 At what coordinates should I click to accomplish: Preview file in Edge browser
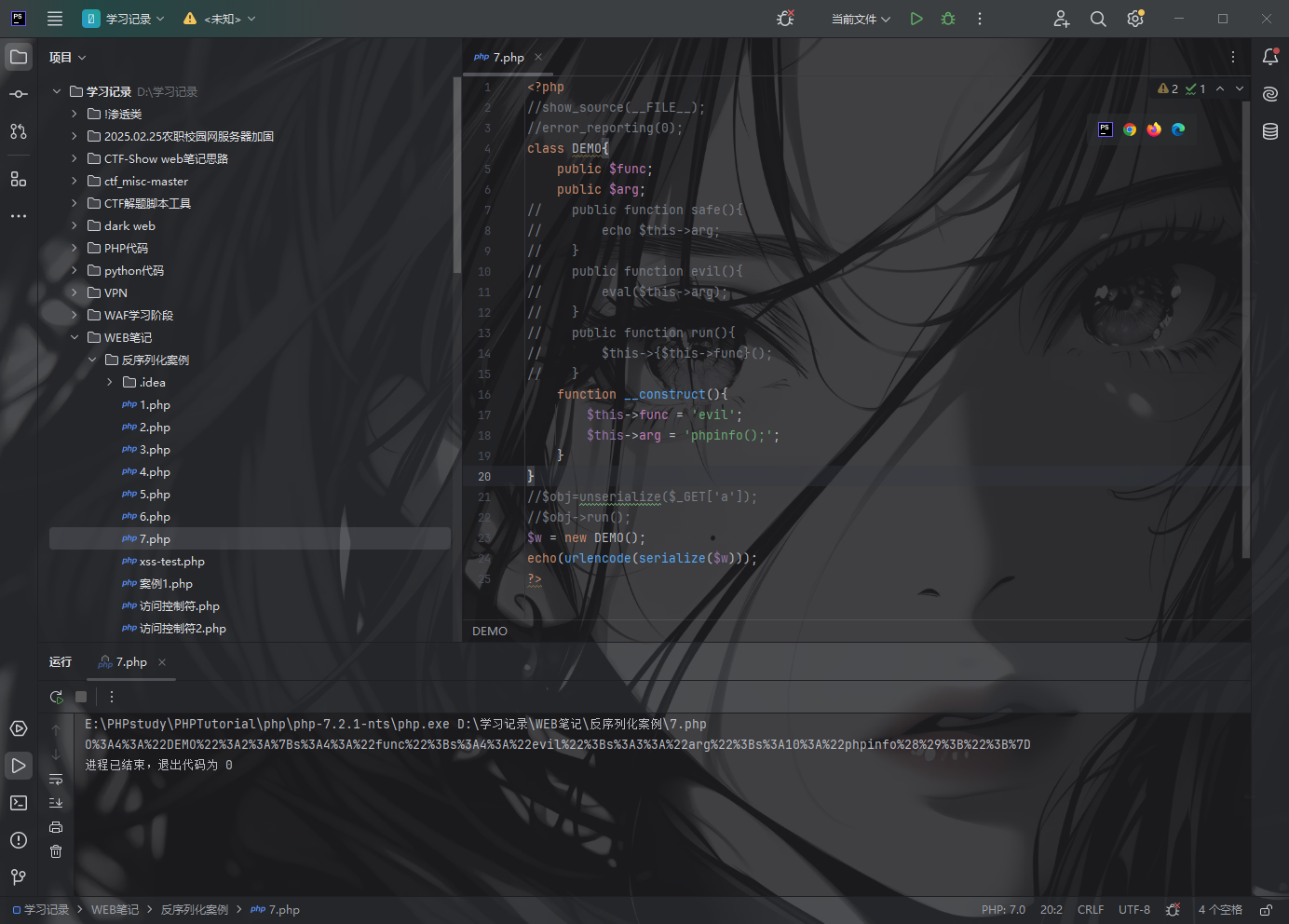(1178, 129)
